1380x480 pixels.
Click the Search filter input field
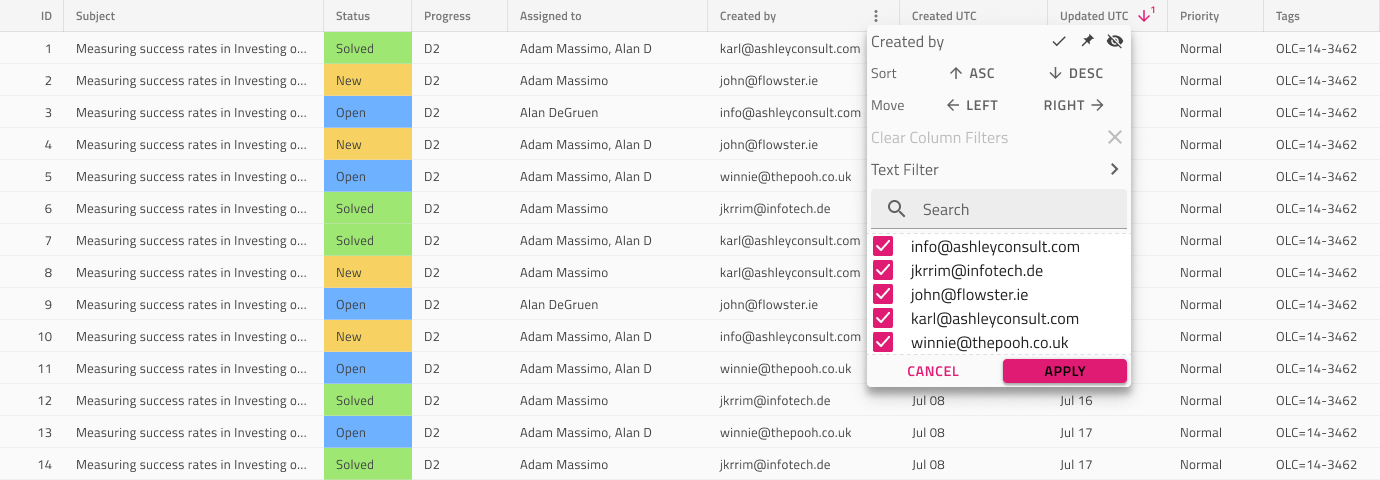pos(999,209)
